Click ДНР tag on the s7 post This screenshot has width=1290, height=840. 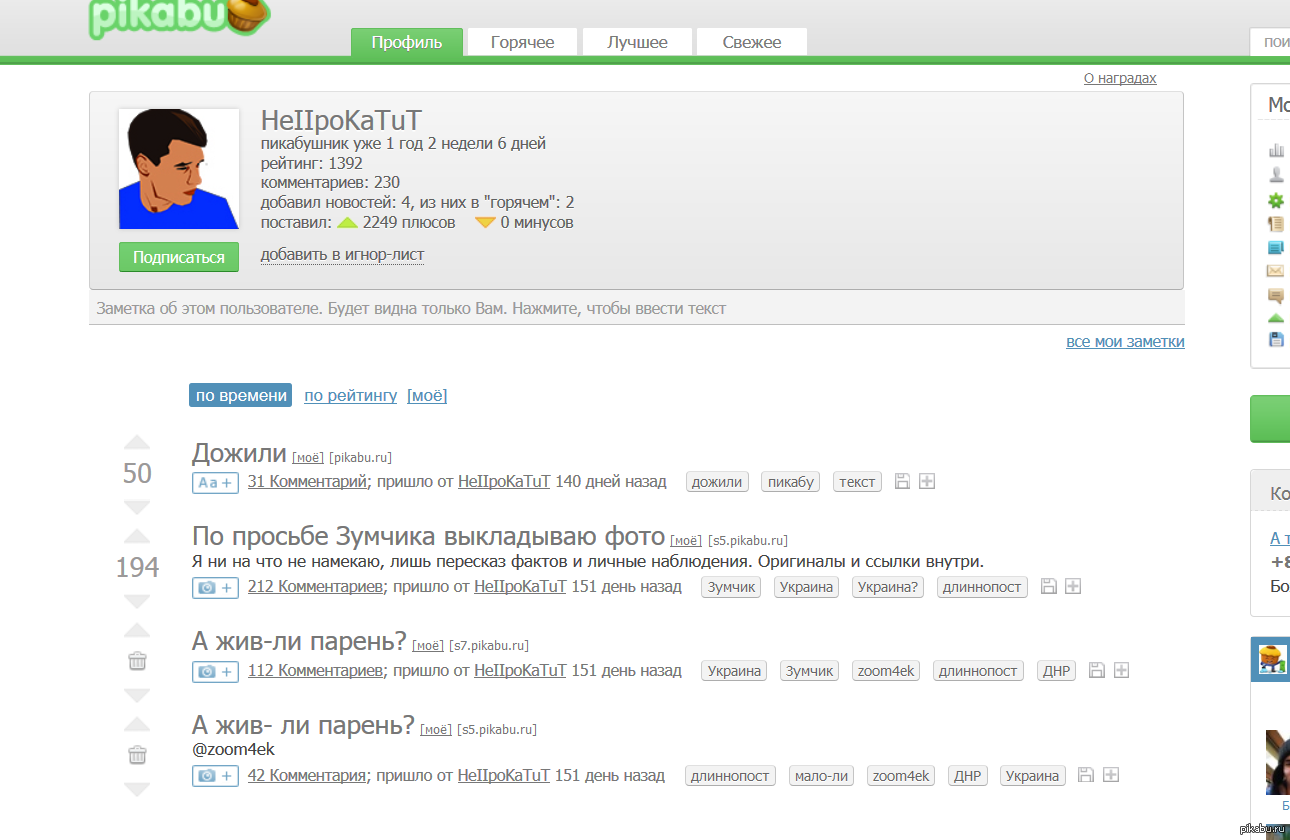pos(1057,671)
